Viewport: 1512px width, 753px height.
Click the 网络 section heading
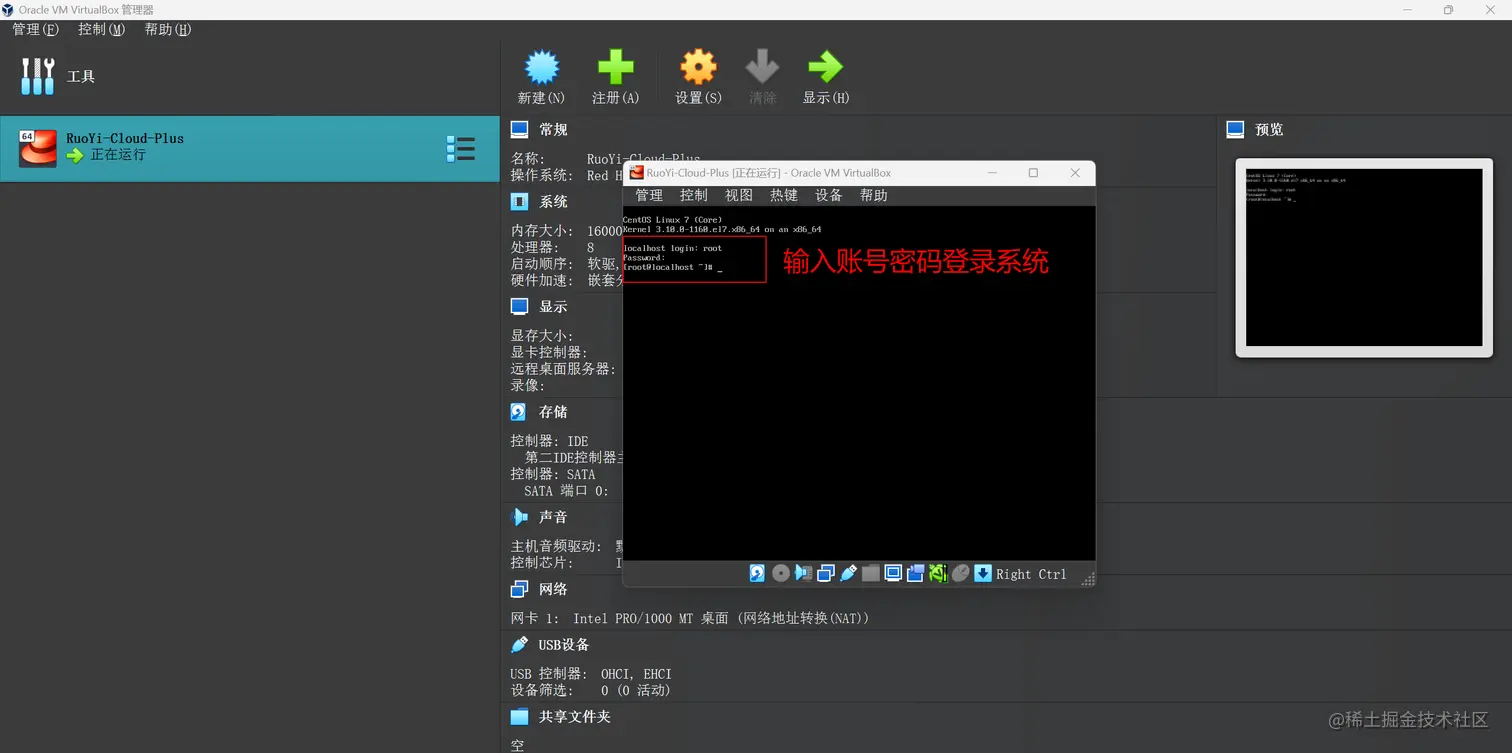(x=553, y=588)
